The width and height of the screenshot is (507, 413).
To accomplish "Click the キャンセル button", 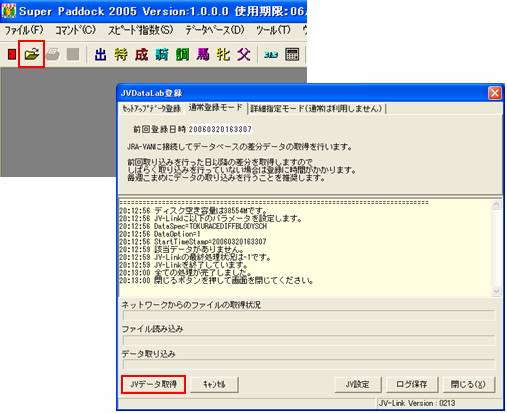I will tap(214, 384).
